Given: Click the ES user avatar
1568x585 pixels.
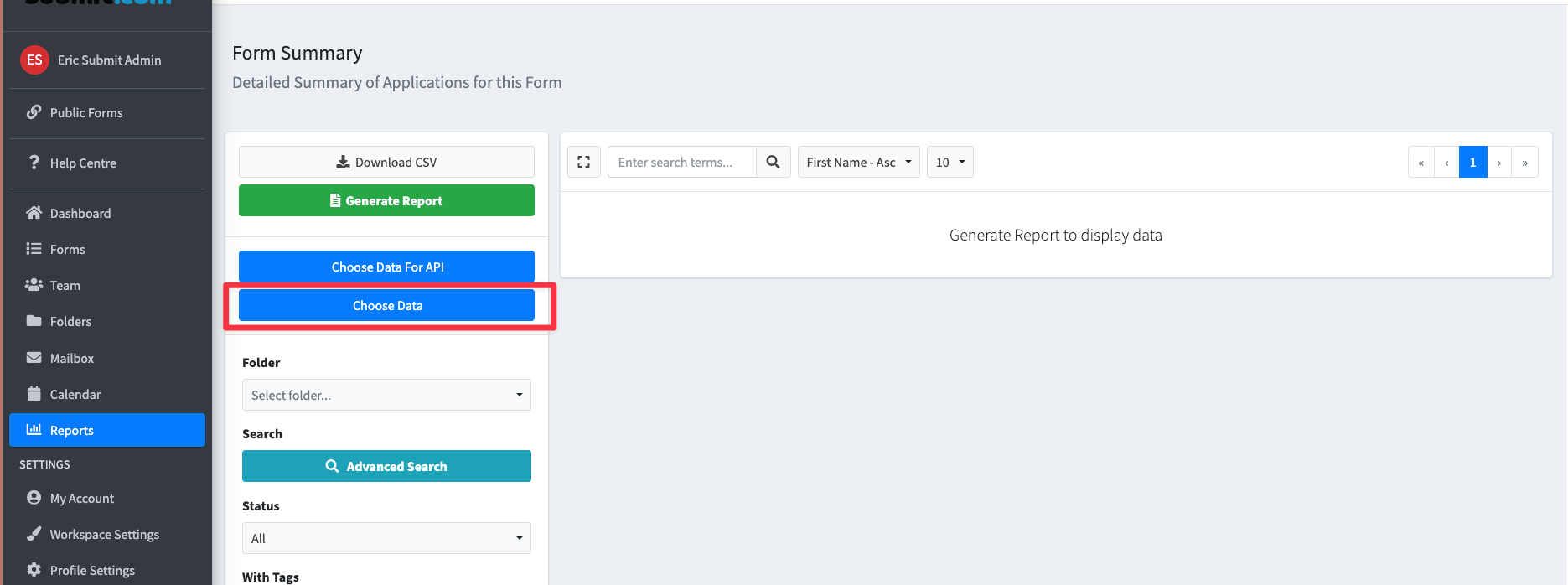Looking at the screenshot, I should point(34,60).
